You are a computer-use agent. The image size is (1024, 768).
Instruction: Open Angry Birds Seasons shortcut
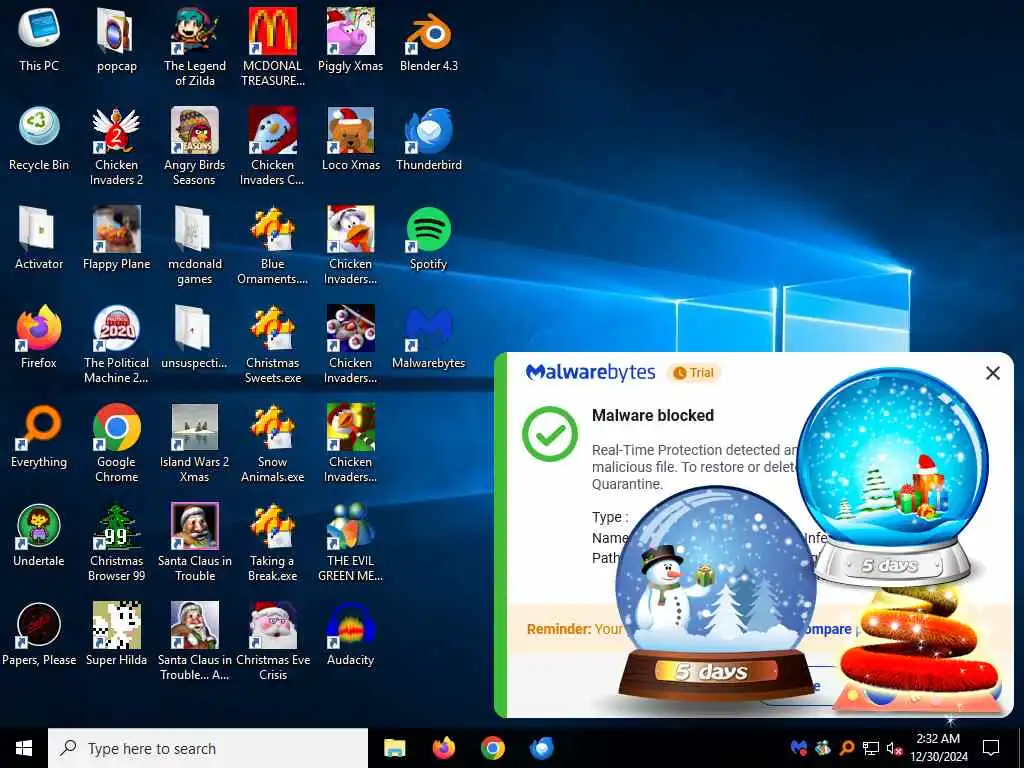pos(195,146)
